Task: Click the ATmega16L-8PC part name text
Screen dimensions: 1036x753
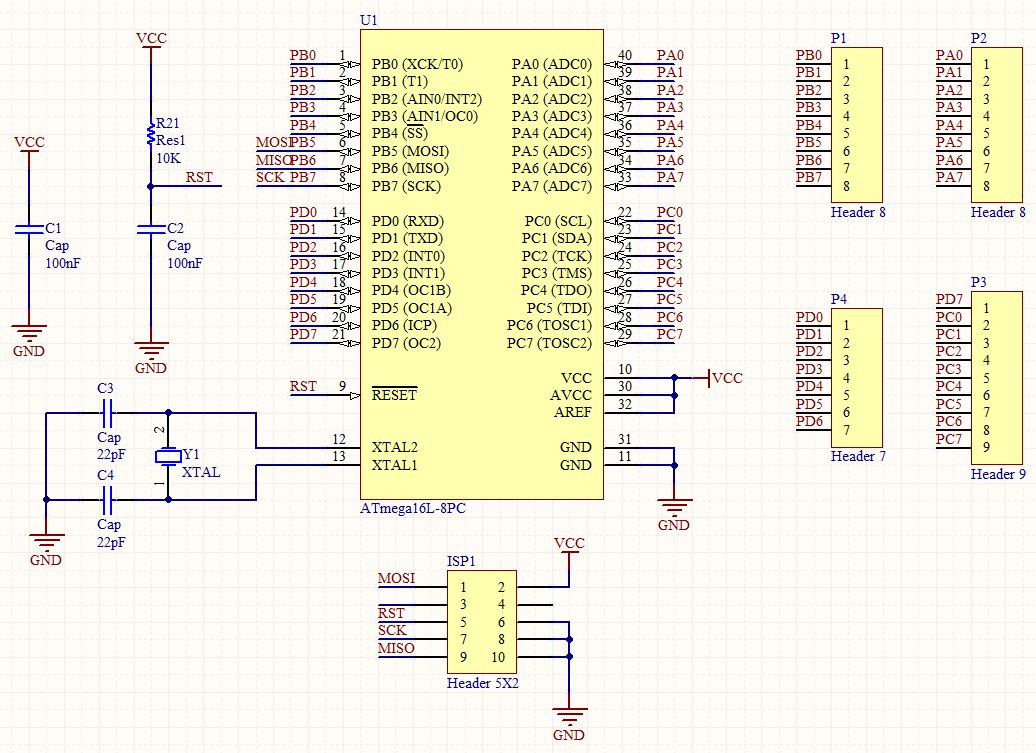Action: click(412, 508)
